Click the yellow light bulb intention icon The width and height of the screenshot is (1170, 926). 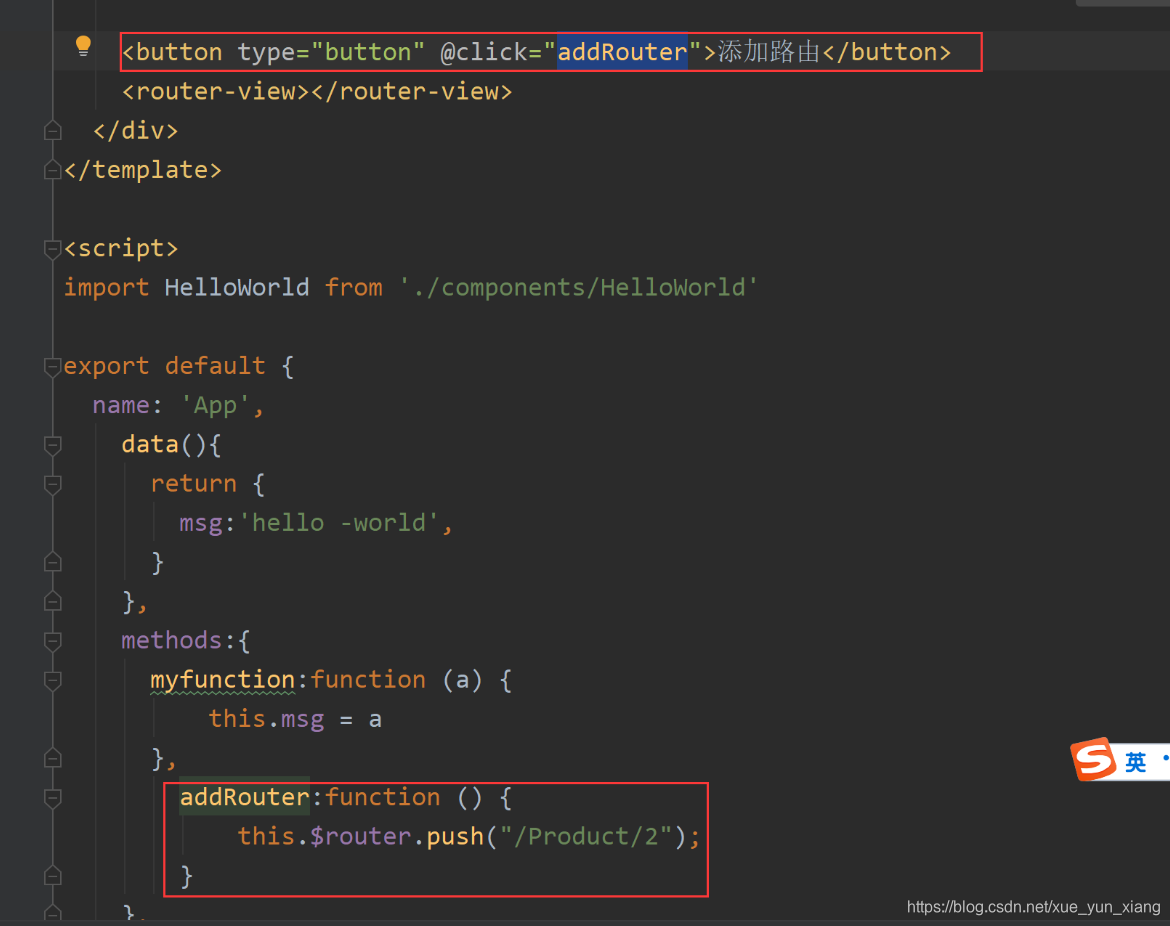(84, 46)
